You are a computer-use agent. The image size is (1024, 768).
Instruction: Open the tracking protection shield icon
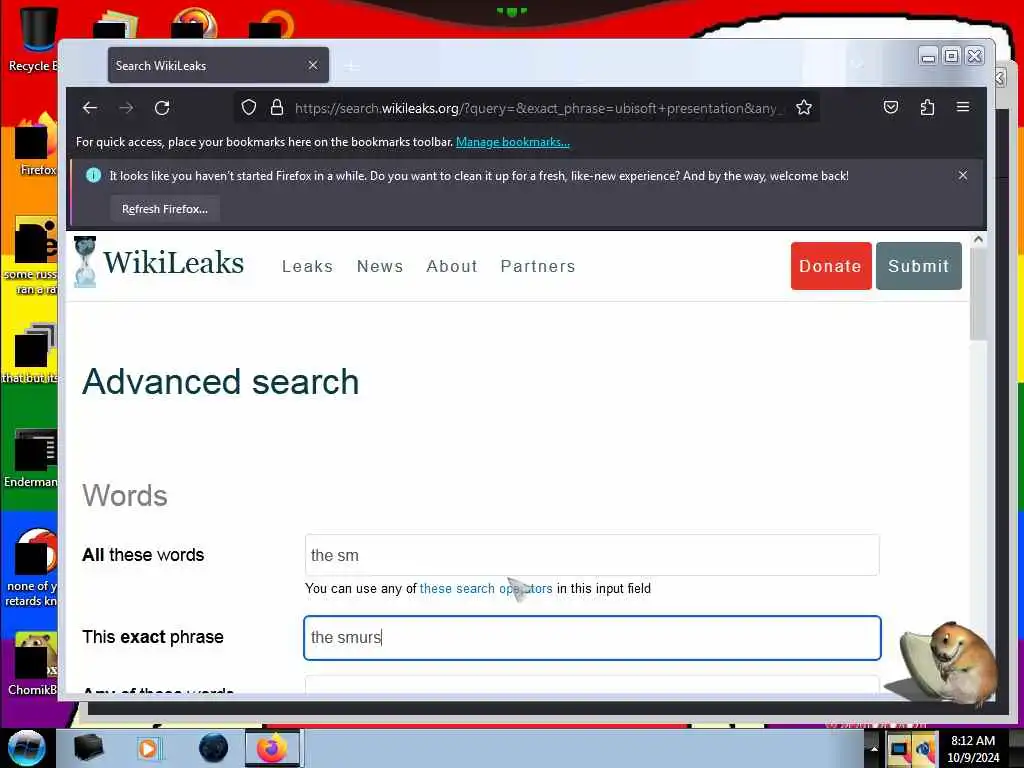tap(249, 108)
